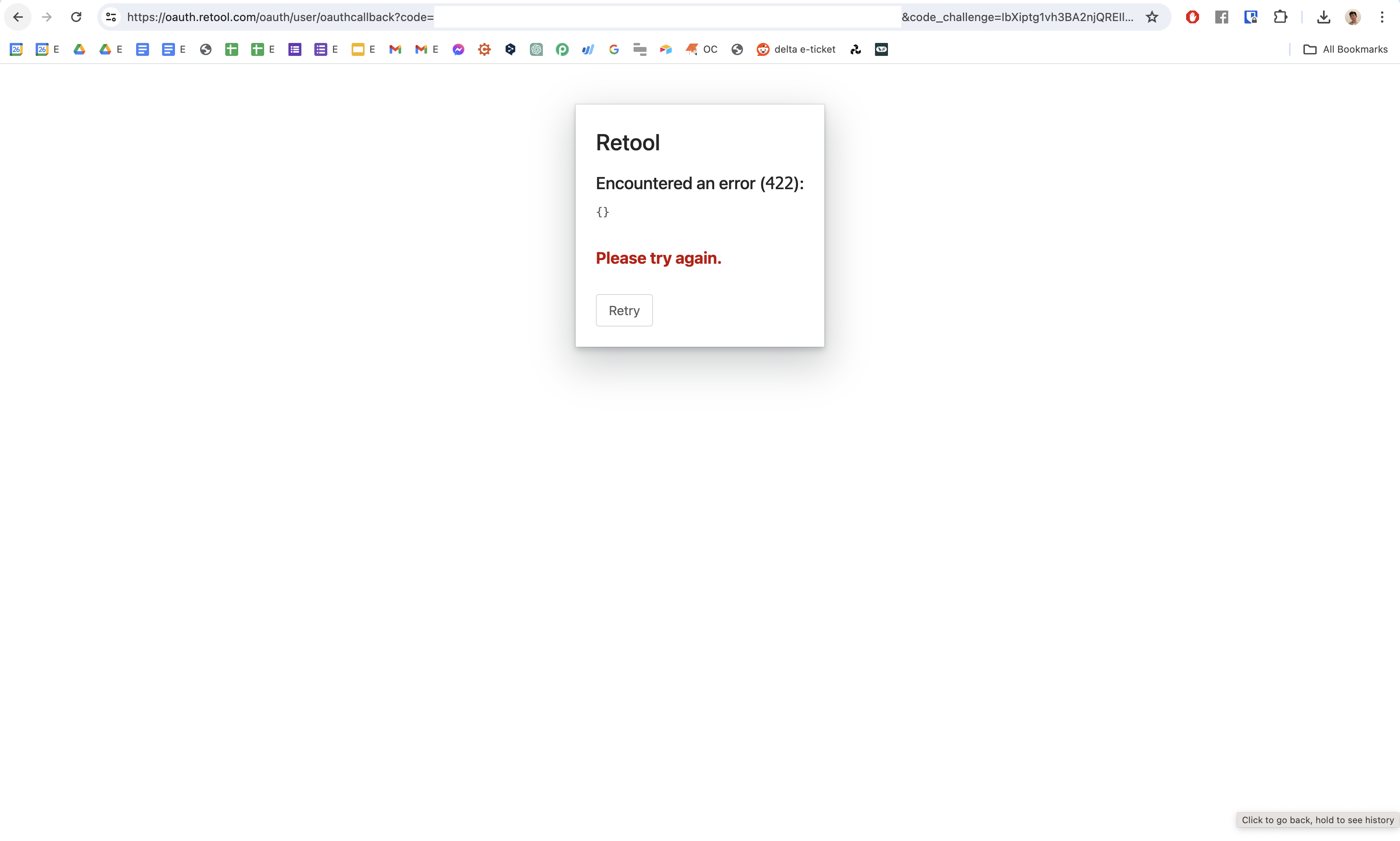Open the Chrome profile avatar
Screen dimensions: 1400x841
click(x=1353, y=17)
